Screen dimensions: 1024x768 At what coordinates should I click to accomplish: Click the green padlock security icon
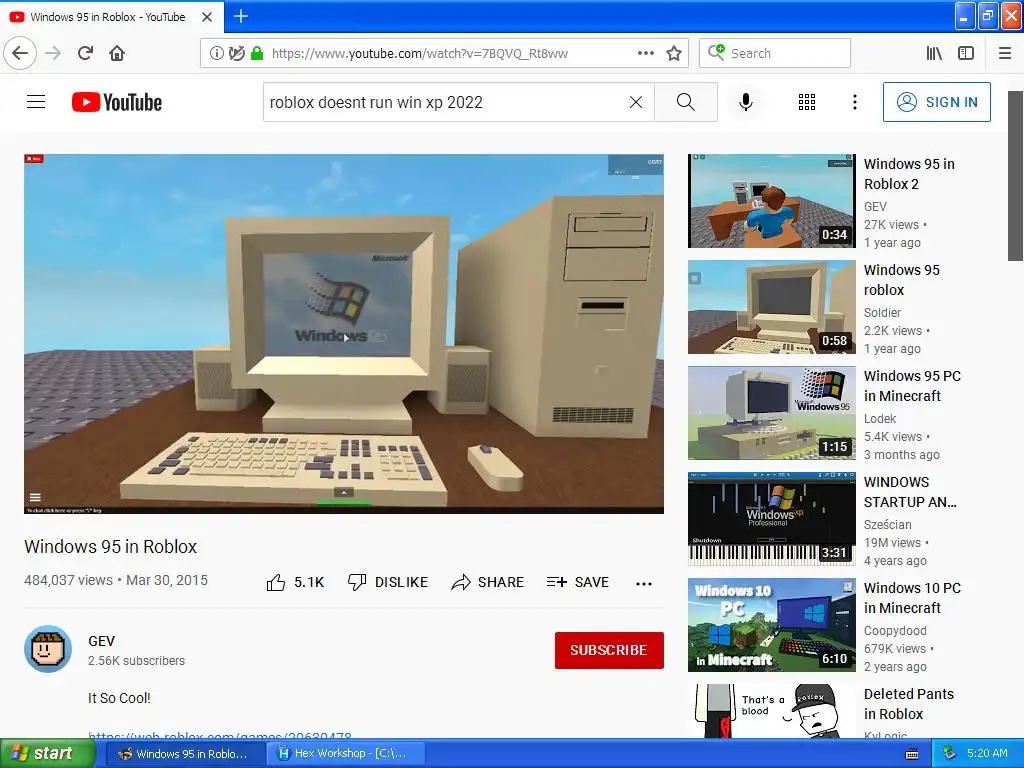click(257, 53)
